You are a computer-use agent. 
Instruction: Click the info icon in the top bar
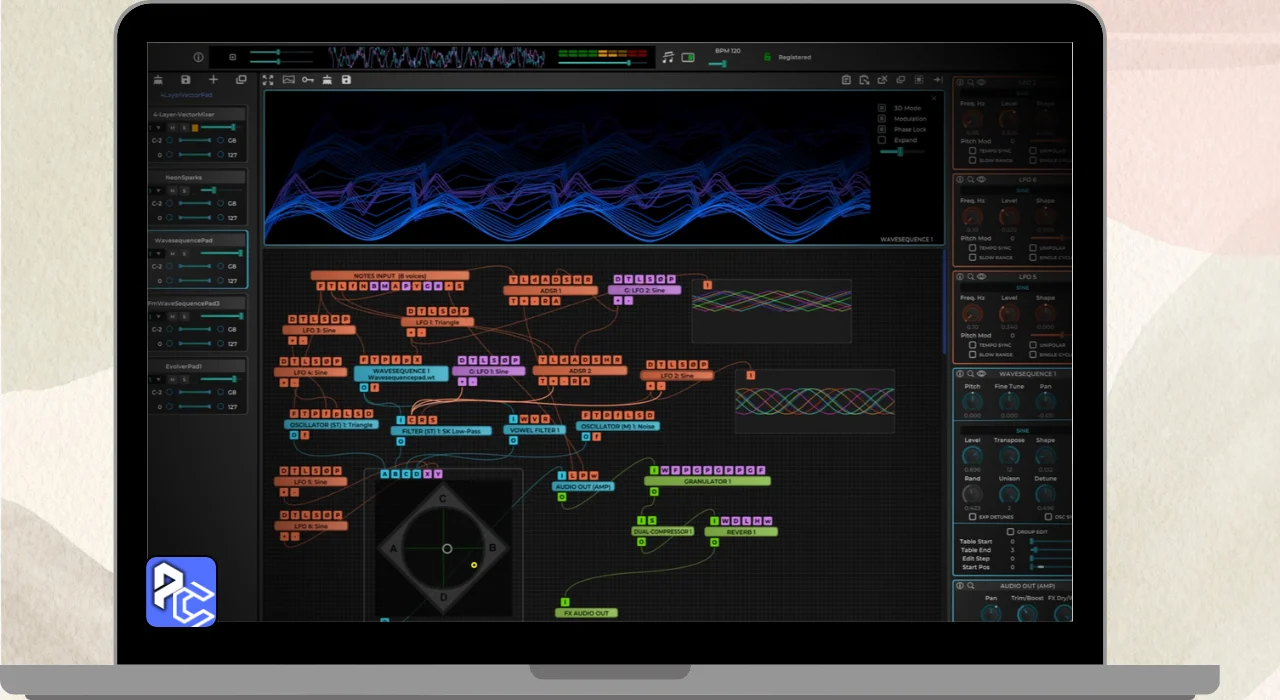pos(198,58)
